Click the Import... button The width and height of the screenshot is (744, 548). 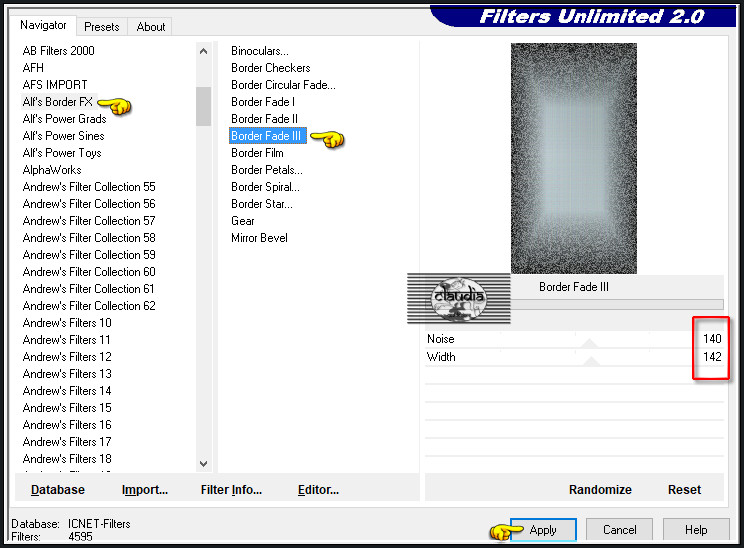[x=145, y=490]
